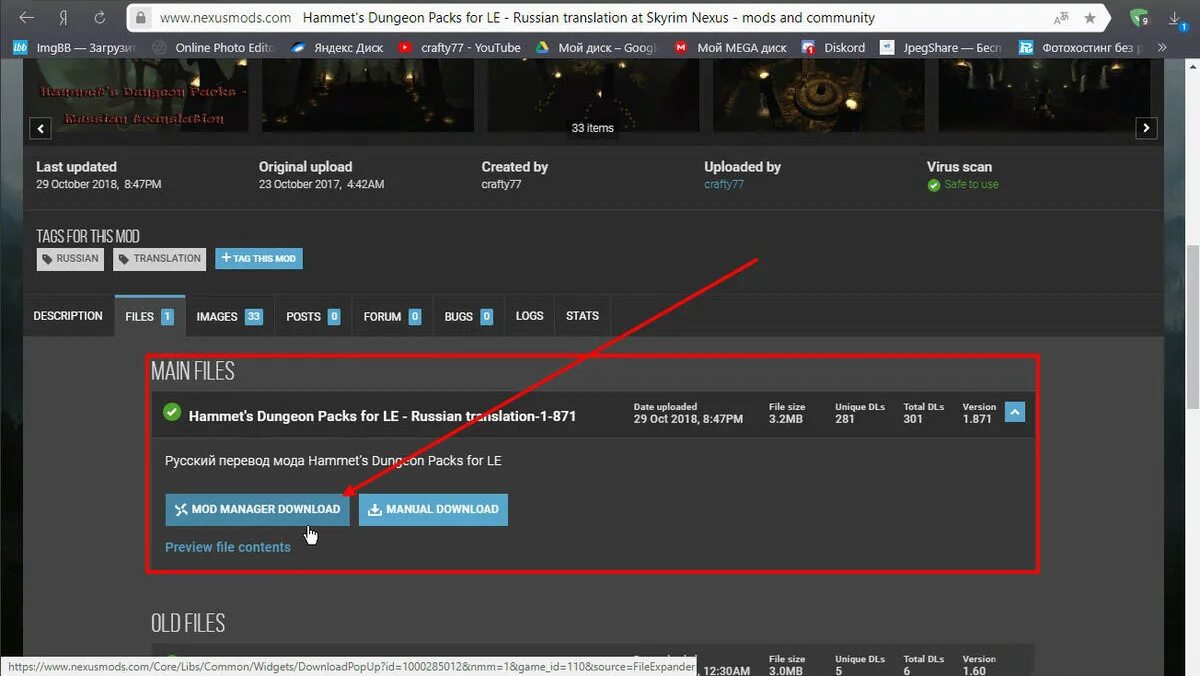The width and height of the screenshot is (1200, 676).
Task: Switch to the FORUM tab
Action: (x=392, y=316)
